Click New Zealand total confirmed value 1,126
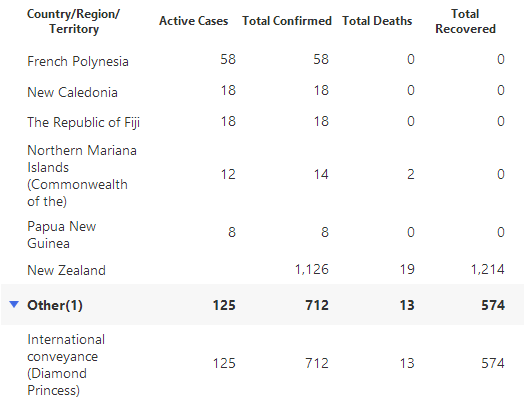524x419 pixels. click(x=312, y=269)
